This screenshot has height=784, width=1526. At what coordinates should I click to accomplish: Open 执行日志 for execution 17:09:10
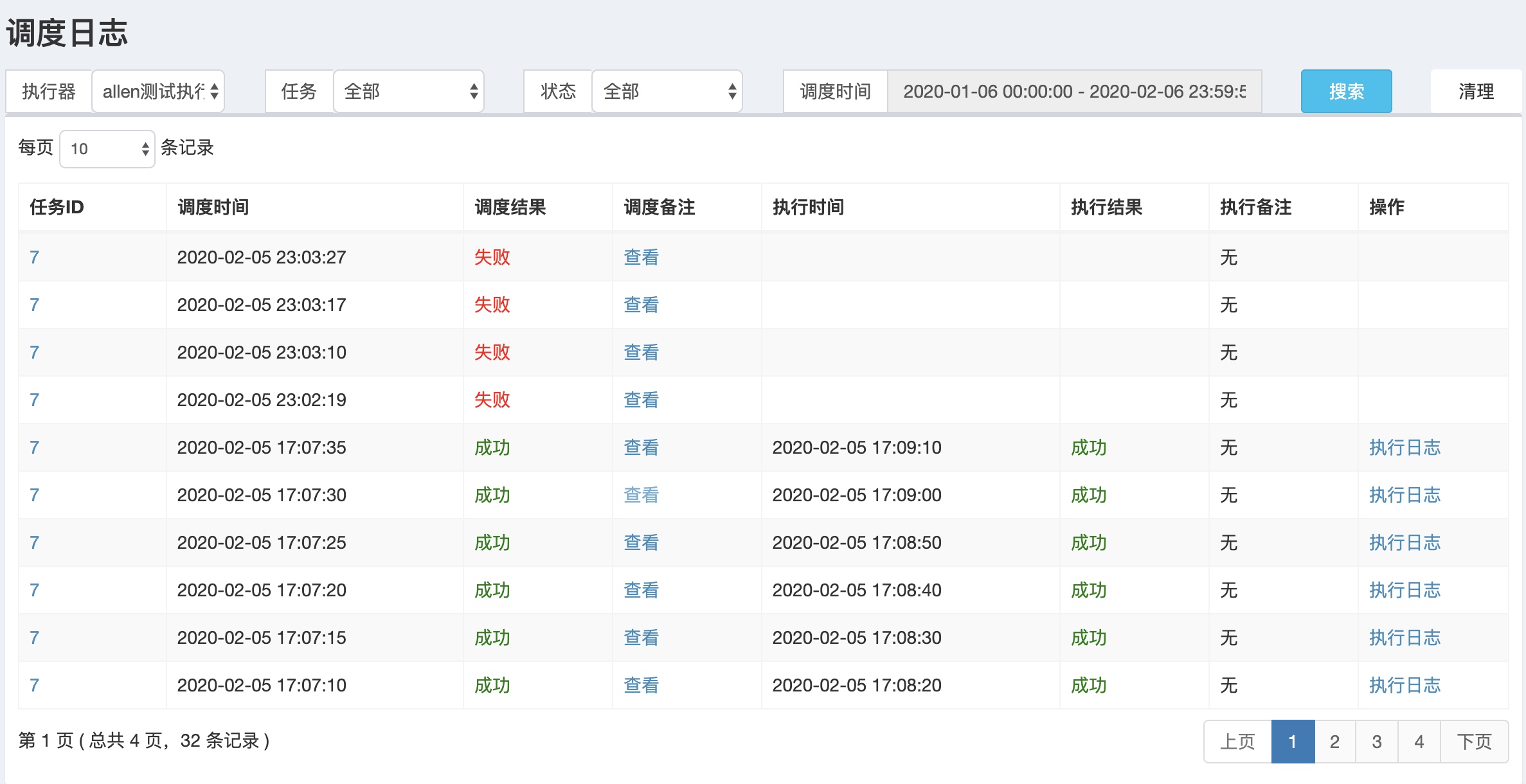pos(1405,447)
